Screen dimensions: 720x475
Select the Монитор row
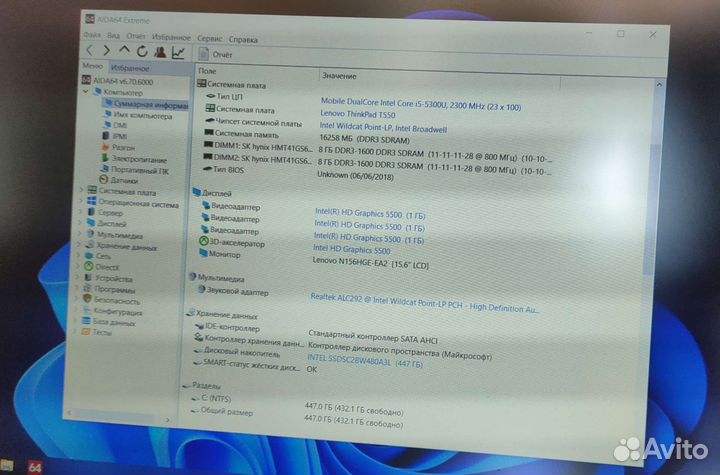tap(314, 259)
